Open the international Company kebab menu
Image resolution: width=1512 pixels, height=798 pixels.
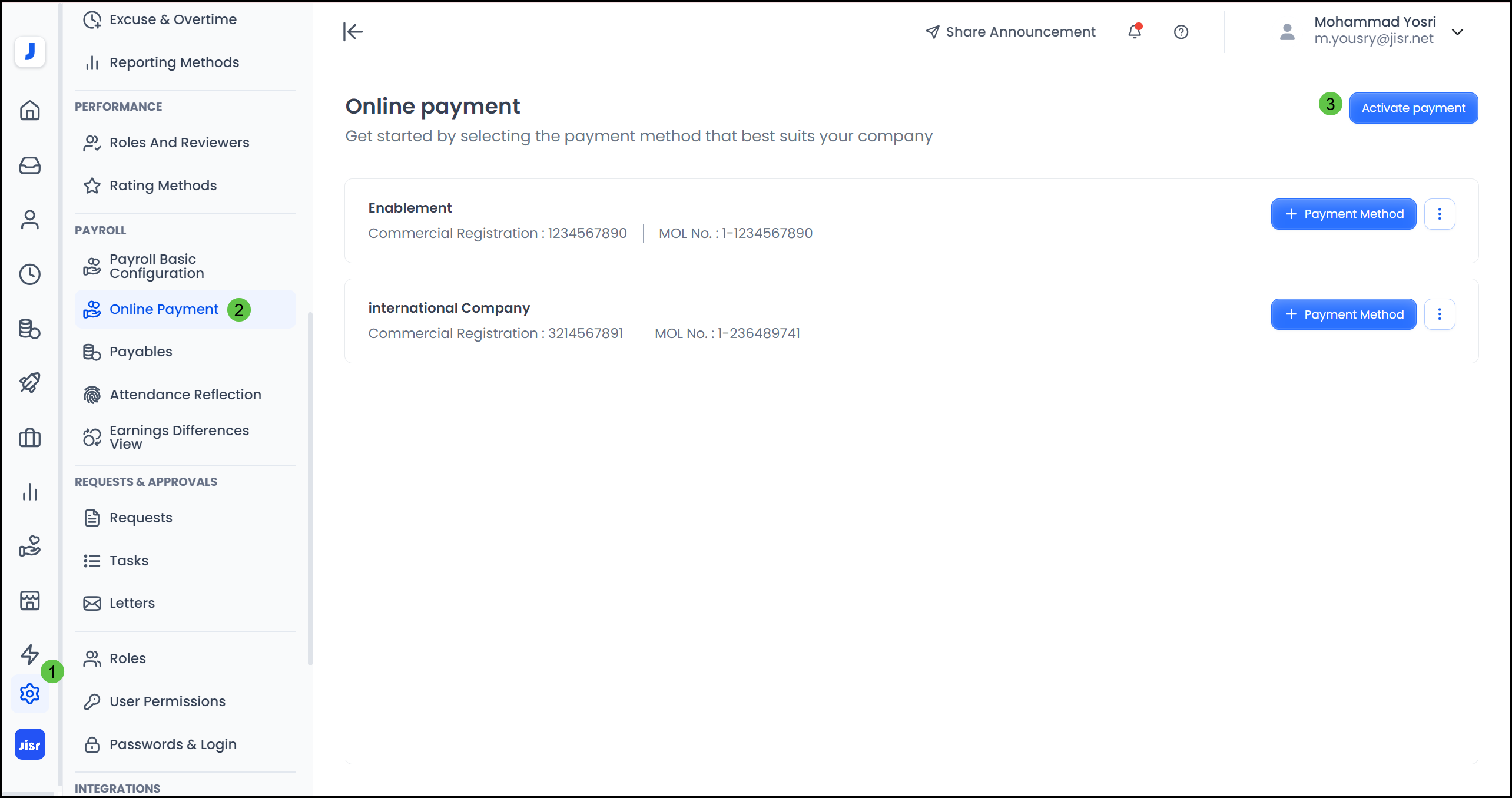(1440, 314)
